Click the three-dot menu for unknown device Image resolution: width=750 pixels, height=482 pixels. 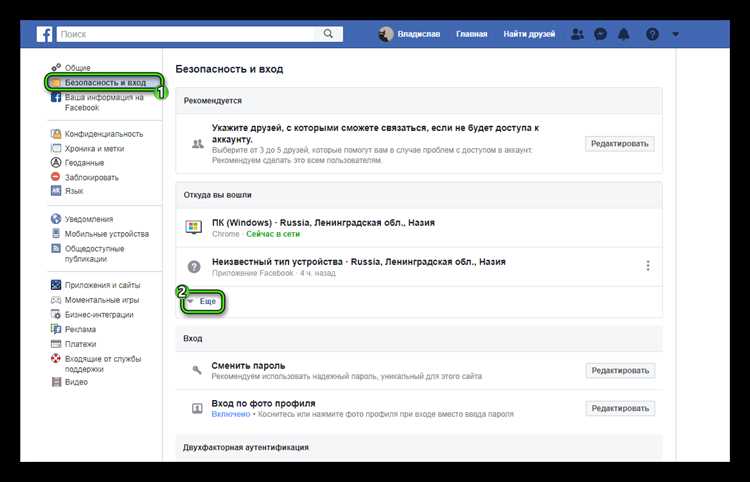click(x=648, y=266)
